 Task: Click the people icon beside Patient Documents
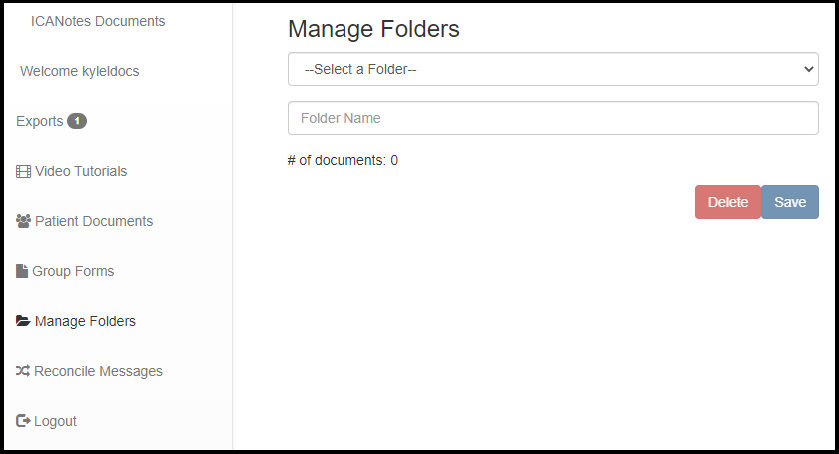23,221
